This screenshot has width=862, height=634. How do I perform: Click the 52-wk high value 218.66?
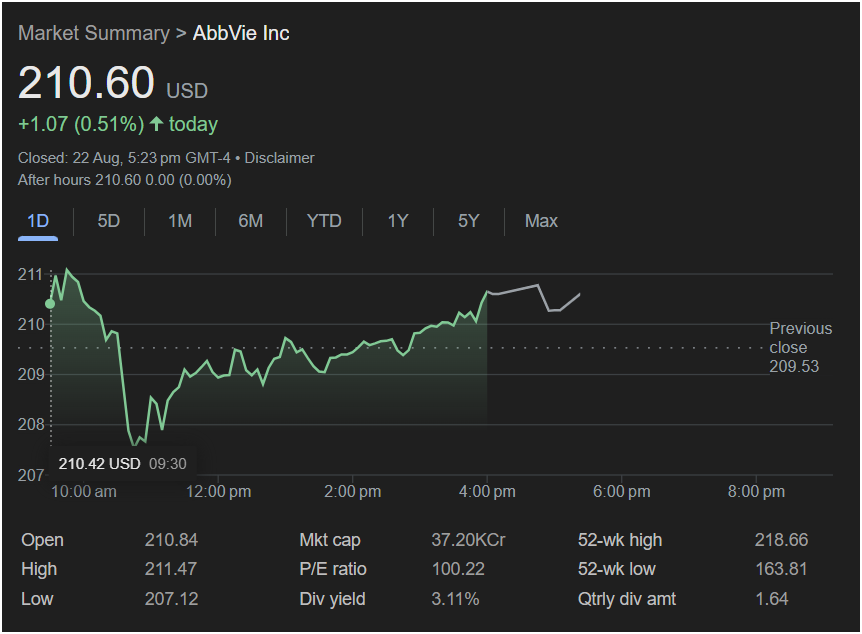tap(781, 540)
